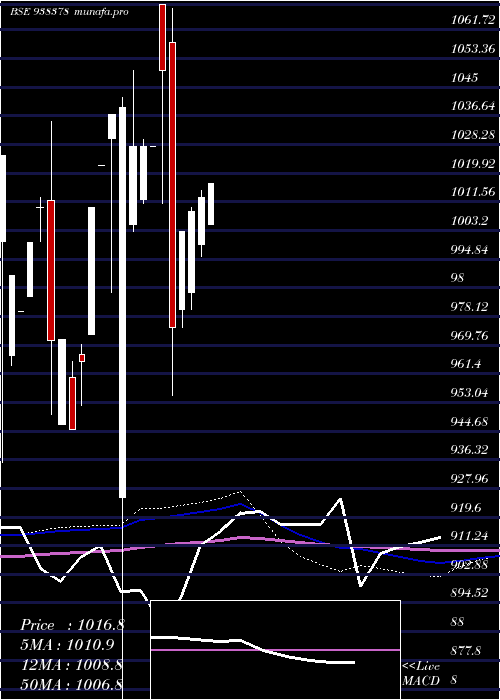Click the 1045 price axis label
The height and width of the screenshot is (700, 500).
[465, 77]
